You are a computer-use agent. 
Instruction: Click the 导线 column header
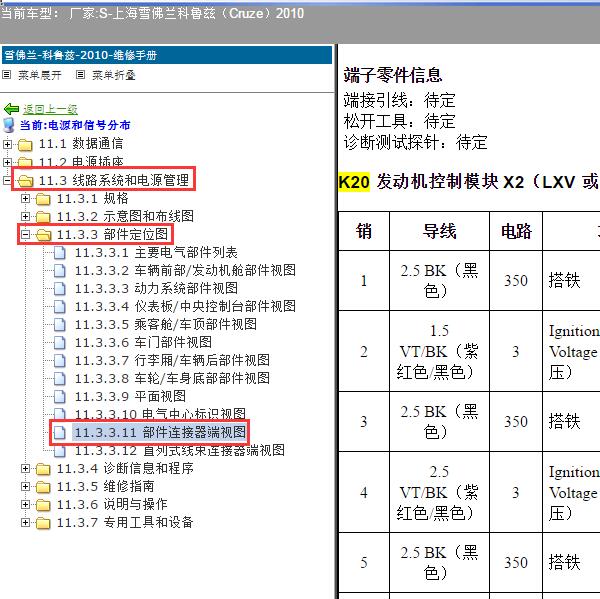tap(439, 231)
